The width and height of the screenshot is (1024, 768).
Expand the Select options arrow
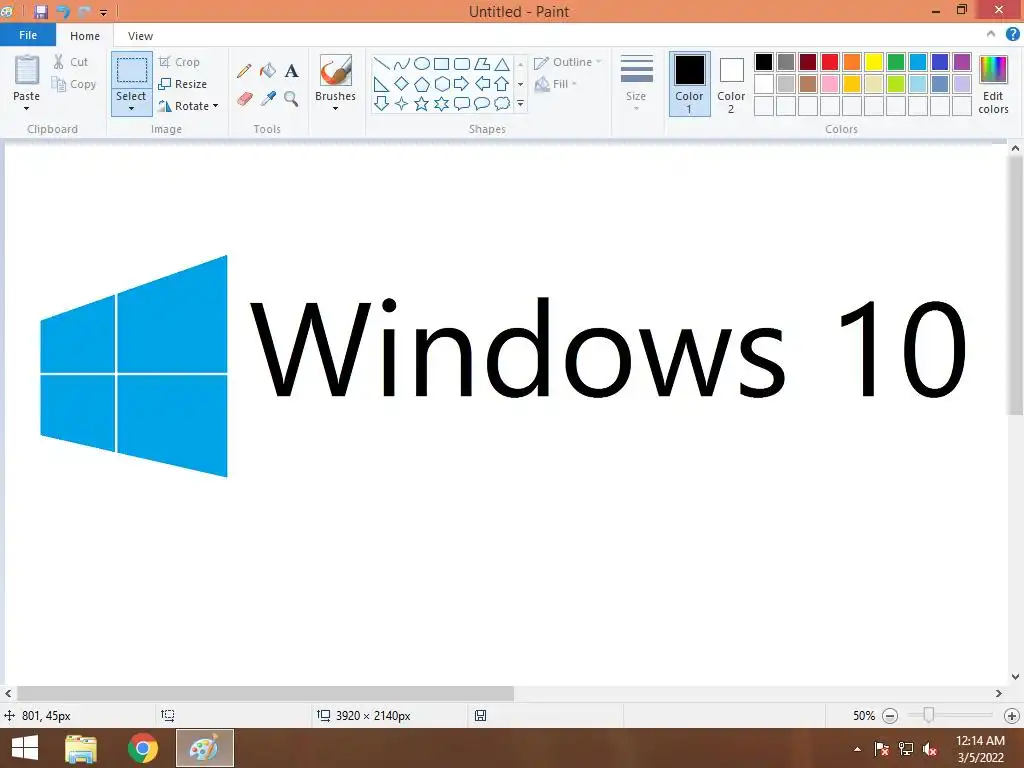pos(131,108)
